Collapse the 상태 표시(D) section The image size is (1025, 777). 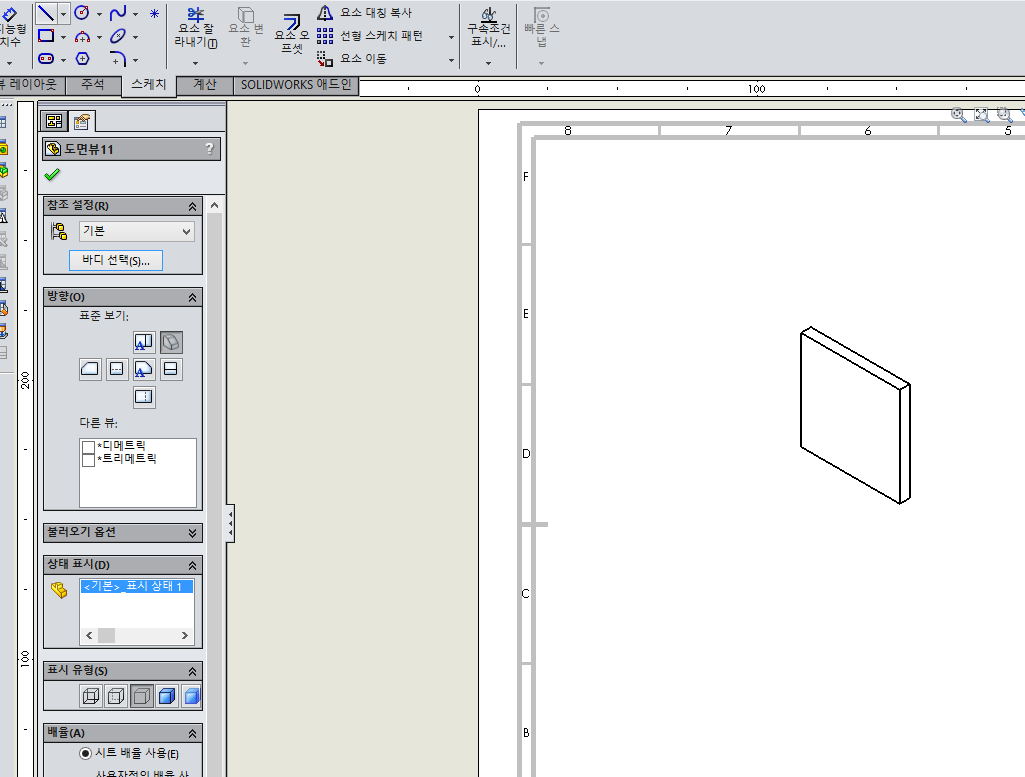[192, 566]
